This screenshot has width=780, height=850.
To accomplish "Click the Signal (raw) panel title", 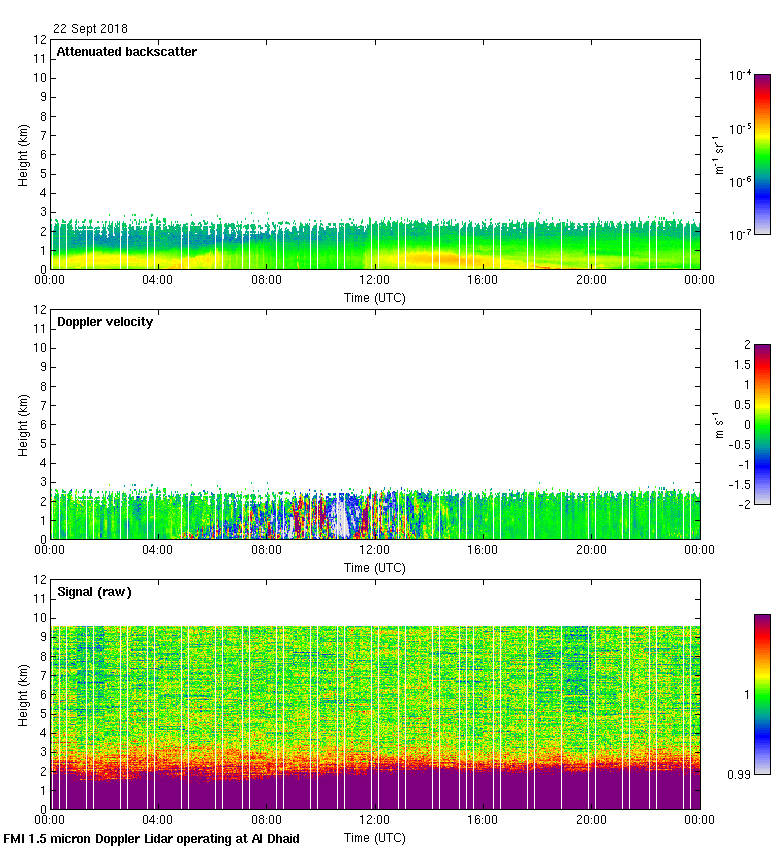I will point(94,592).
